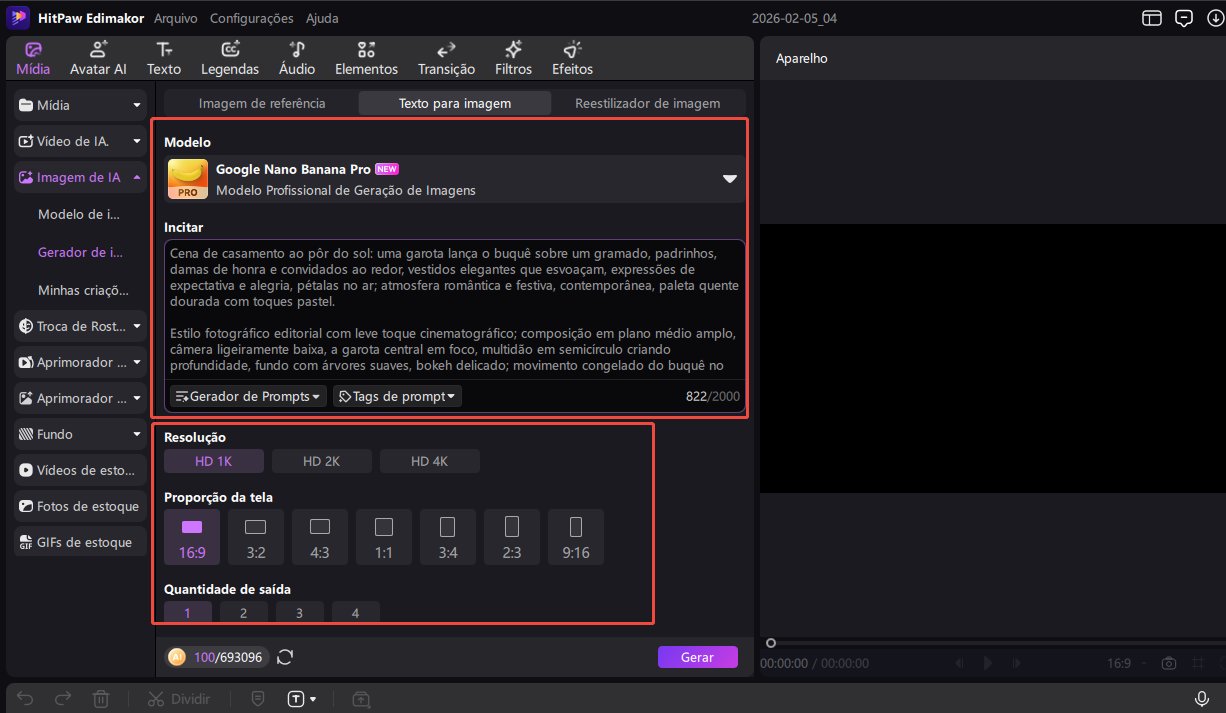Open the Configurações menu
This screenshot has height=713, width=1226.
point(251,18)
